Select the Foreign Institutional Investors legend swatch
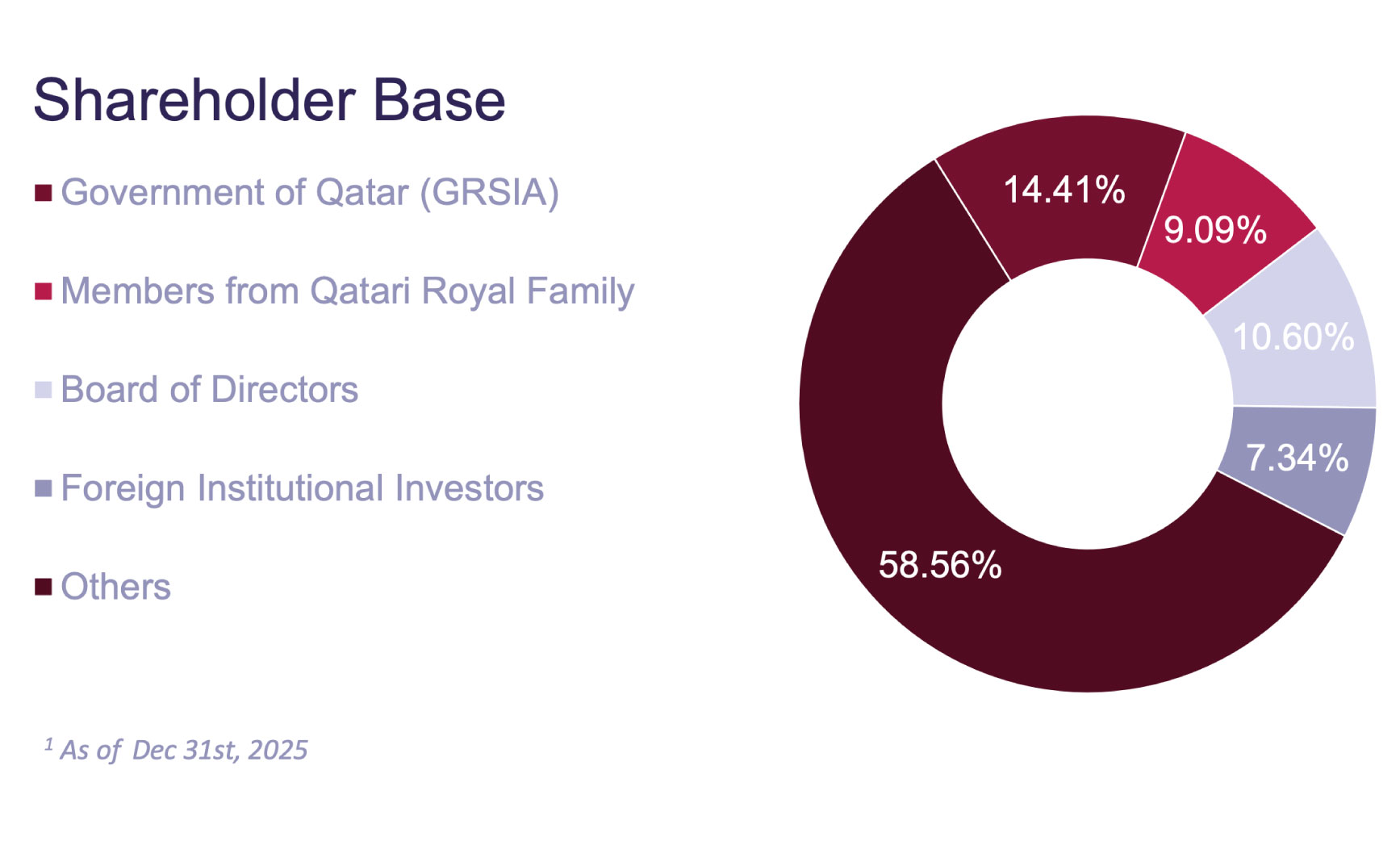This screenshot has height=841, width=1400. coord(44,489)
